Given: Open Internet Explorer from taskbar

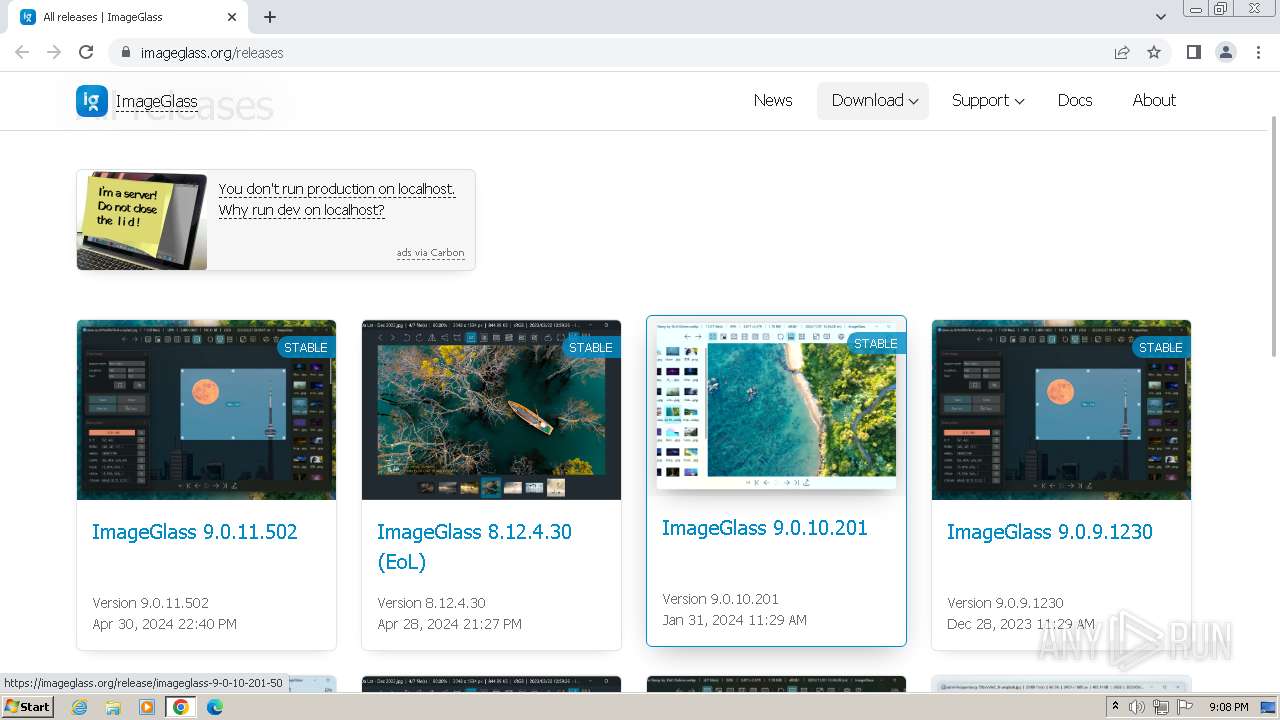Looking at the screenshot, I should tap(79, 707).
